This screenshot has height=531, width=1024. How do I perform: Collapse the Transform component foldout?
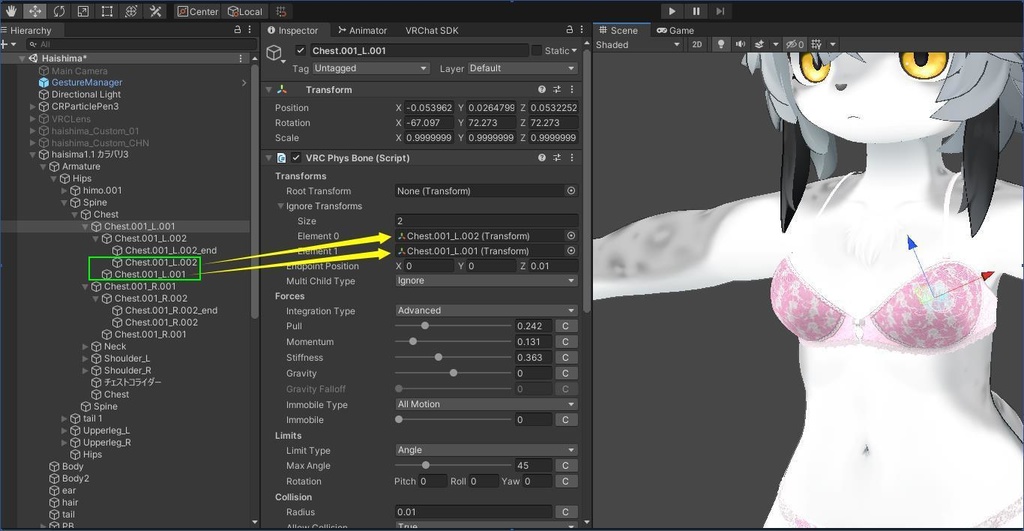[268, 89]
